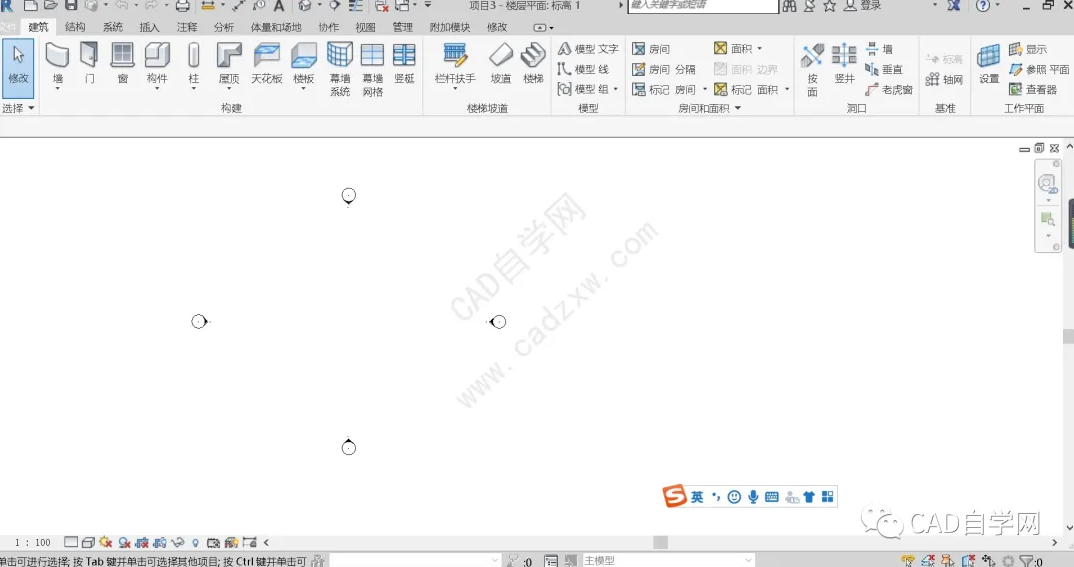Select the 坡道 (Ramp) tool
The width and height of the screenshot is (1074, 567).
pos(501,62)
